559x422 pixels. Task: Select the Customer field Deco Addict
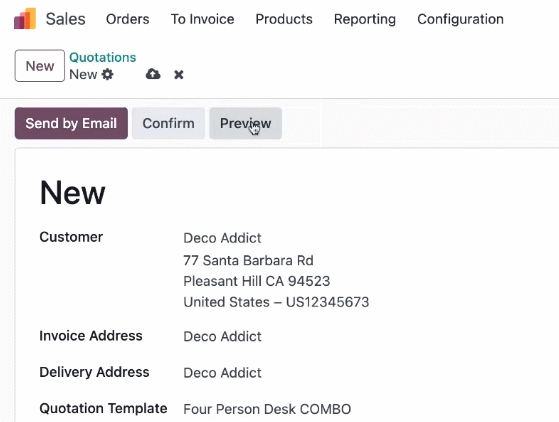click(222, 238)
